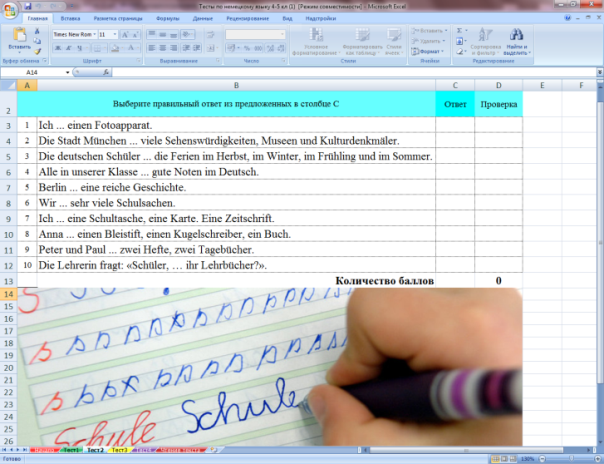Apply the thousands separator 000 format
The height and width of the screenshot is (464, 604).
tap(258, 48)
